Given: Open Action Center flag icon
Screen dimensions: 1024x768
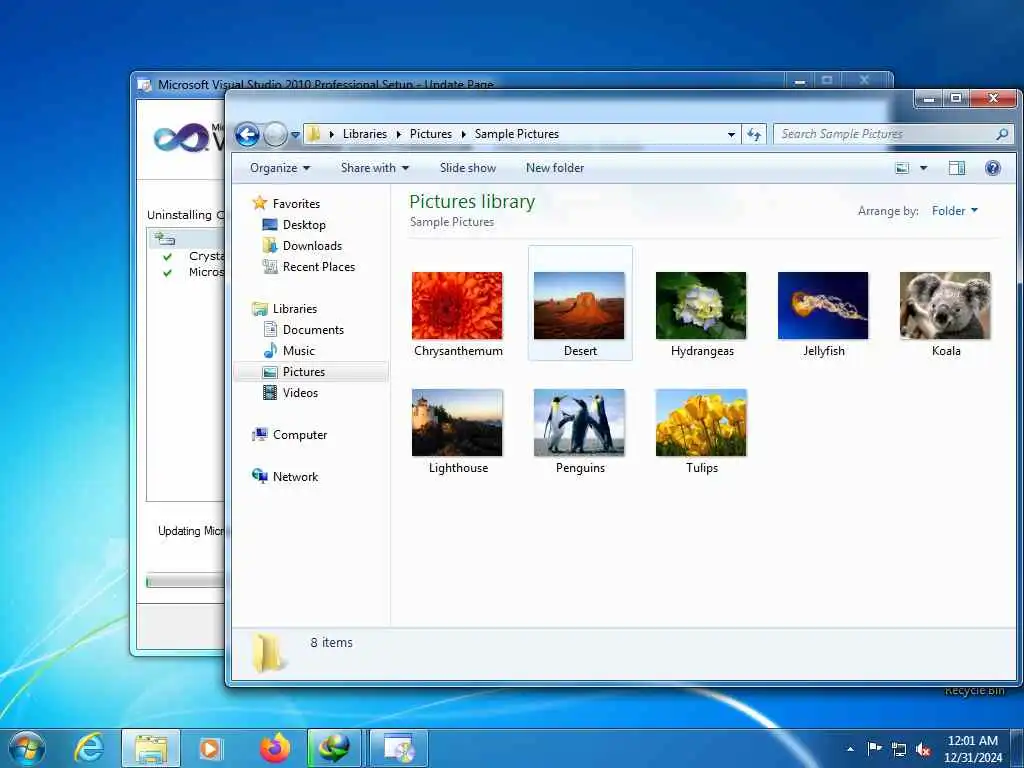Looking at the screenshot, I should [x=874, y=748].
